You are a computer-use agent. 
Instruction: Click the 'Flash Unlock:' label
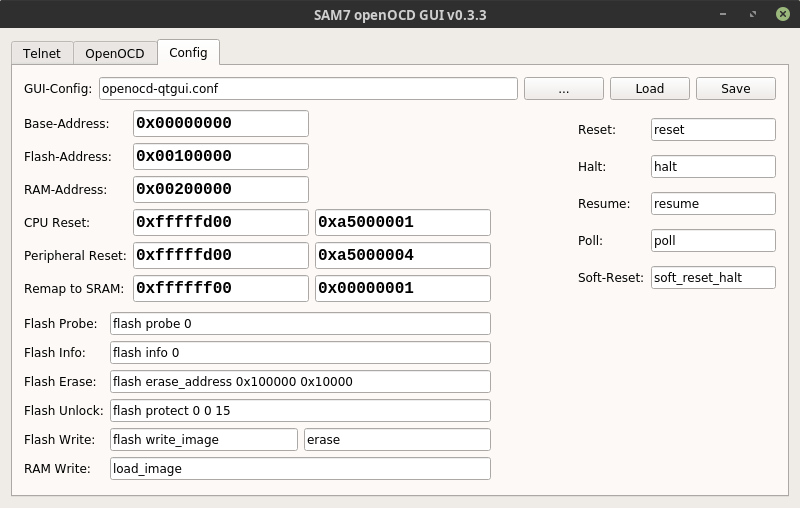[64, 411]
